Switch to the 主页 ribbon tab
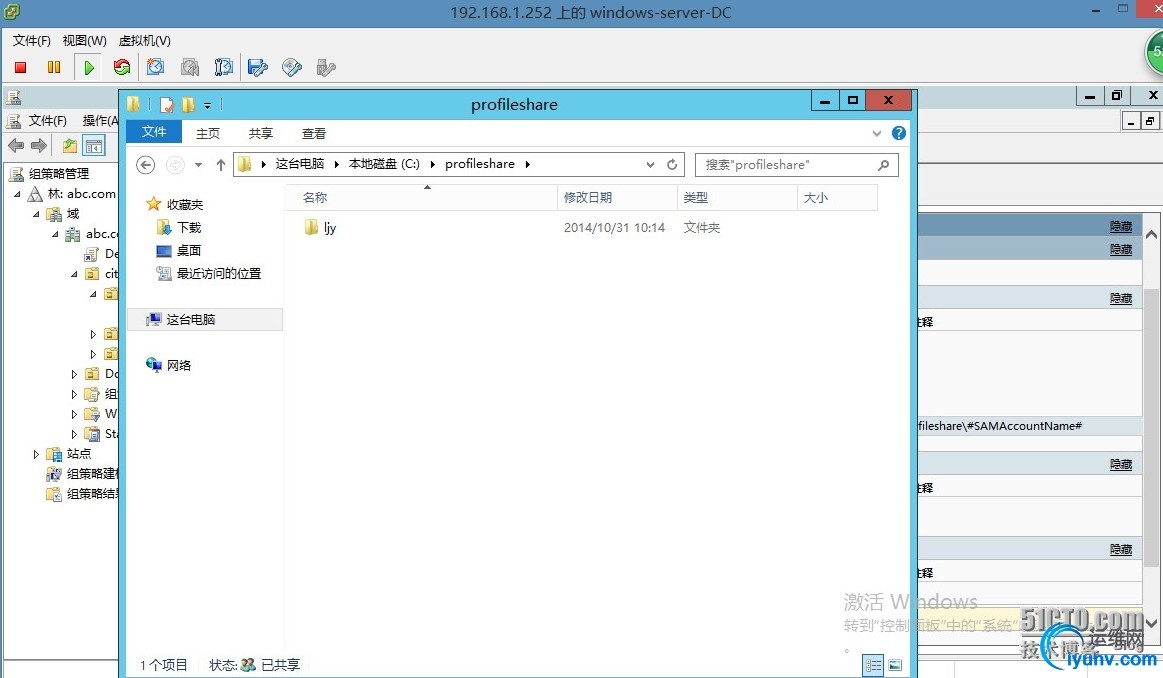Image resolution: width=1163 pixels, height=678 pixels. (x=208, y=134)
